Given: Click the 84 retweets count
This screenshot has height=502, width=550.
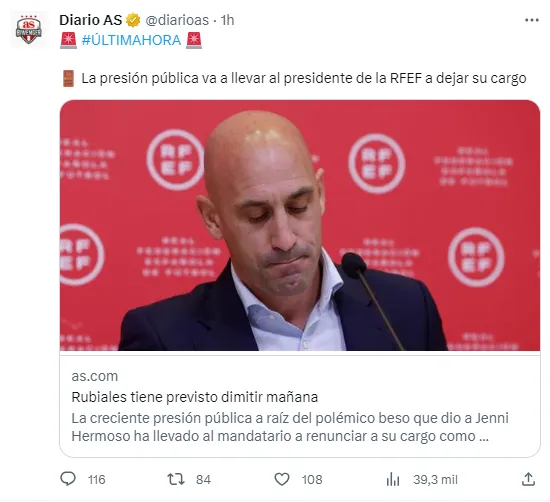Looking at the screenshot, I should pos(203,480).
